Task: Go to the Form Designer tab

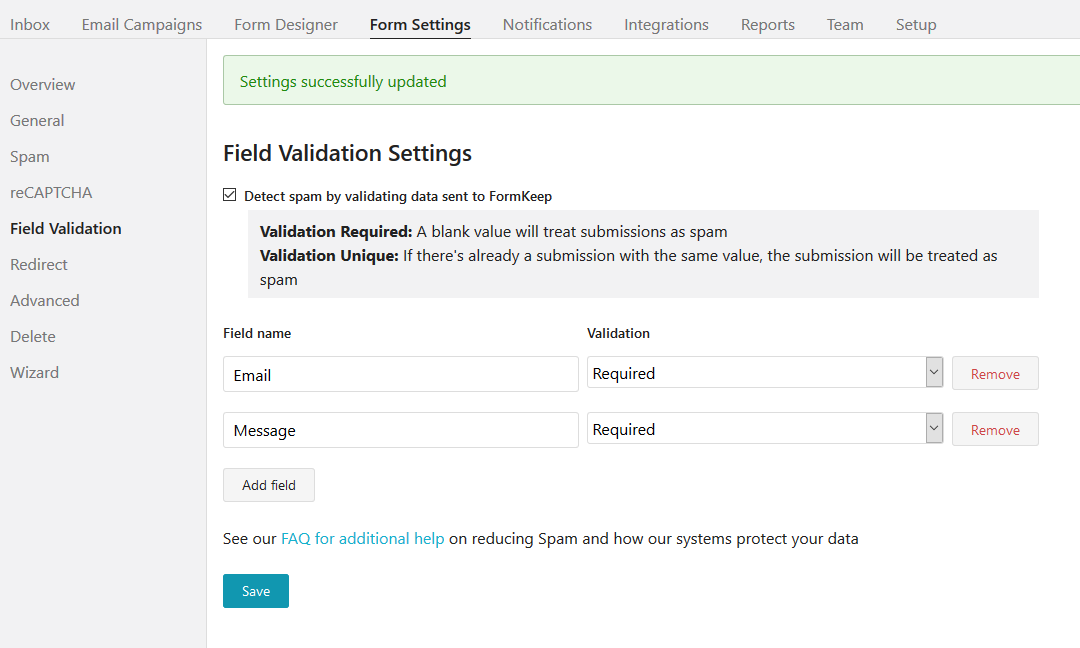Action: tap(286, 24)
